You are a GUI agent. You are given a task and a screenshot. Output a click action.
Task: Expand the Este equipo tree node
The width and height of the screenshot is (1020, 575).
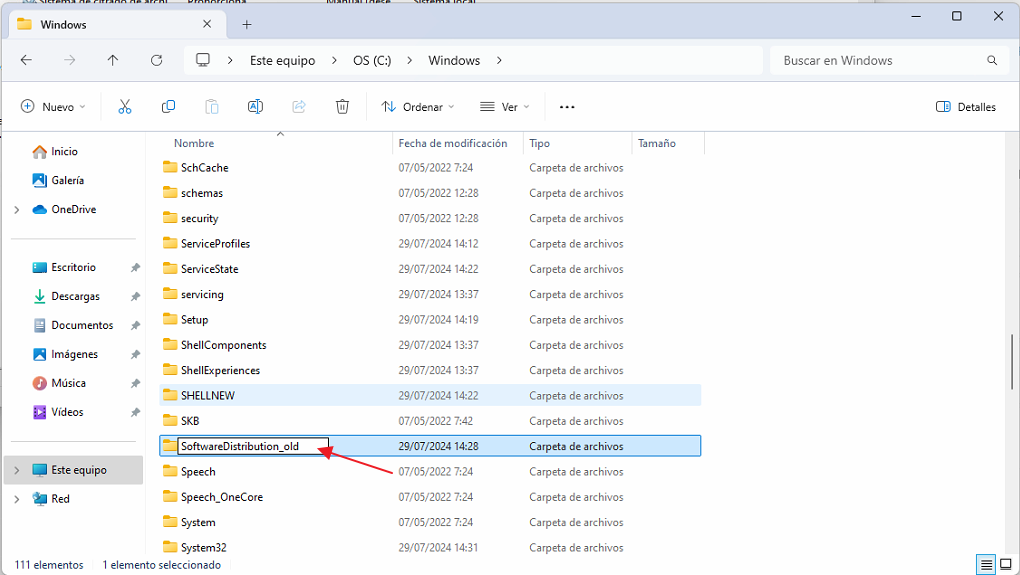click(16, 470)
